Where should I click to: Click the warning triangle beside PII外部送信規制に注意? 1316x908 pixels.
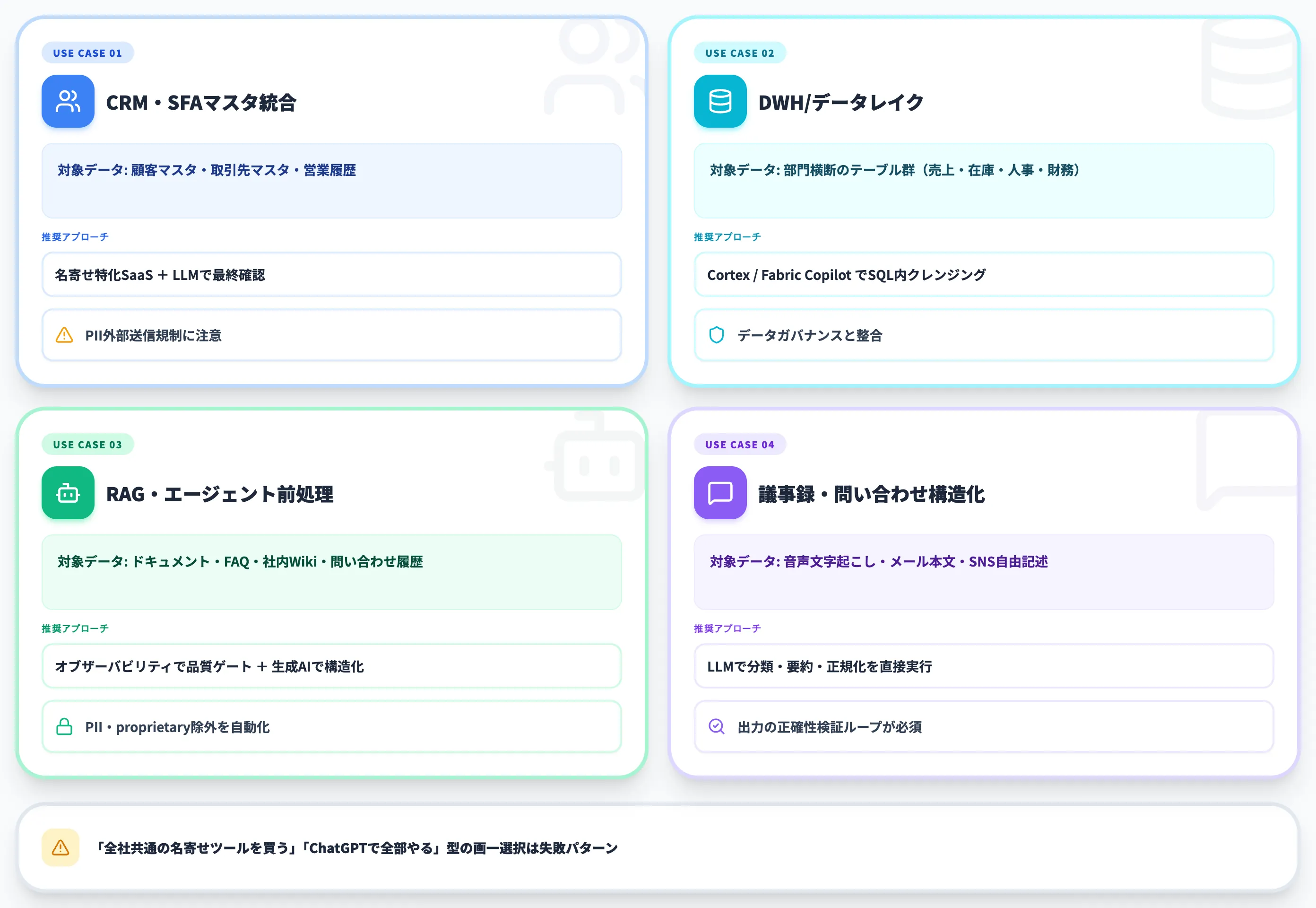(64, 335)
